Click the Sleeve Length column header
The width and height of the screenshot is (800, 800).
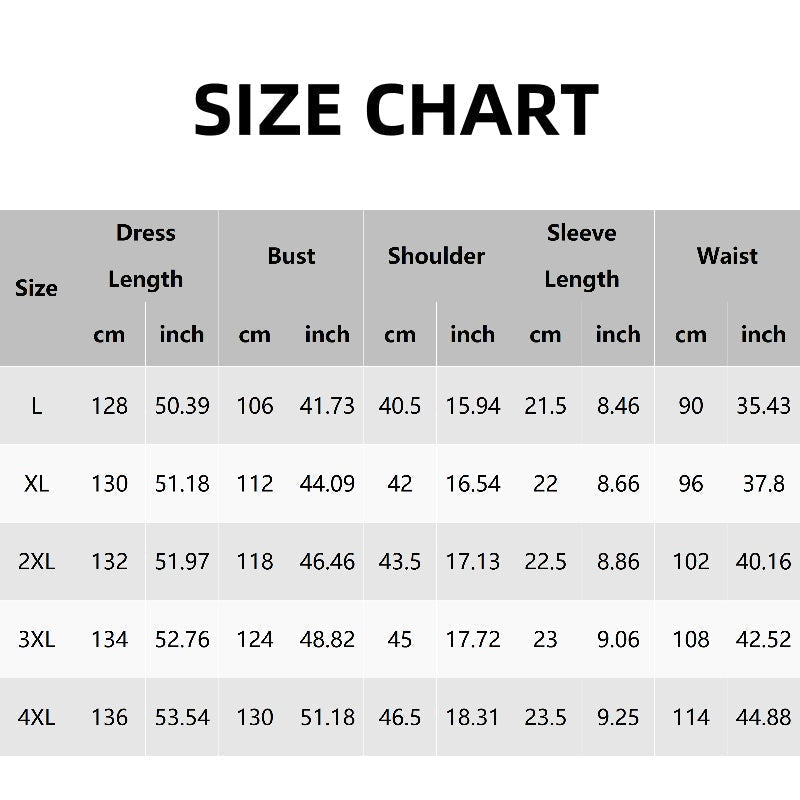point(582,256)
